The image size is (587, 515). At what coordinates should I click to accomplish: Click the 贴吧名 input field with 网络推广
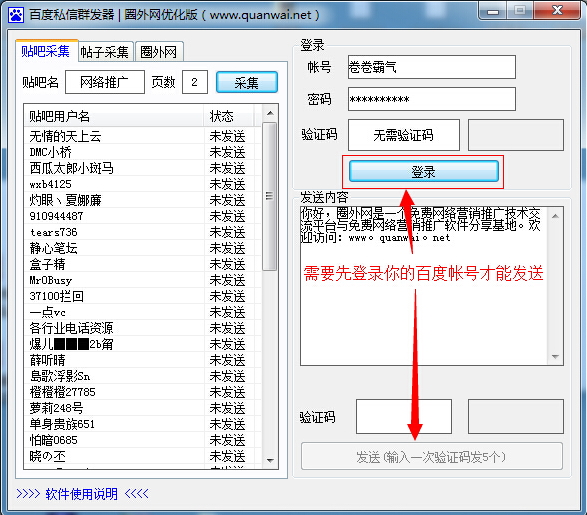[105, 82]
